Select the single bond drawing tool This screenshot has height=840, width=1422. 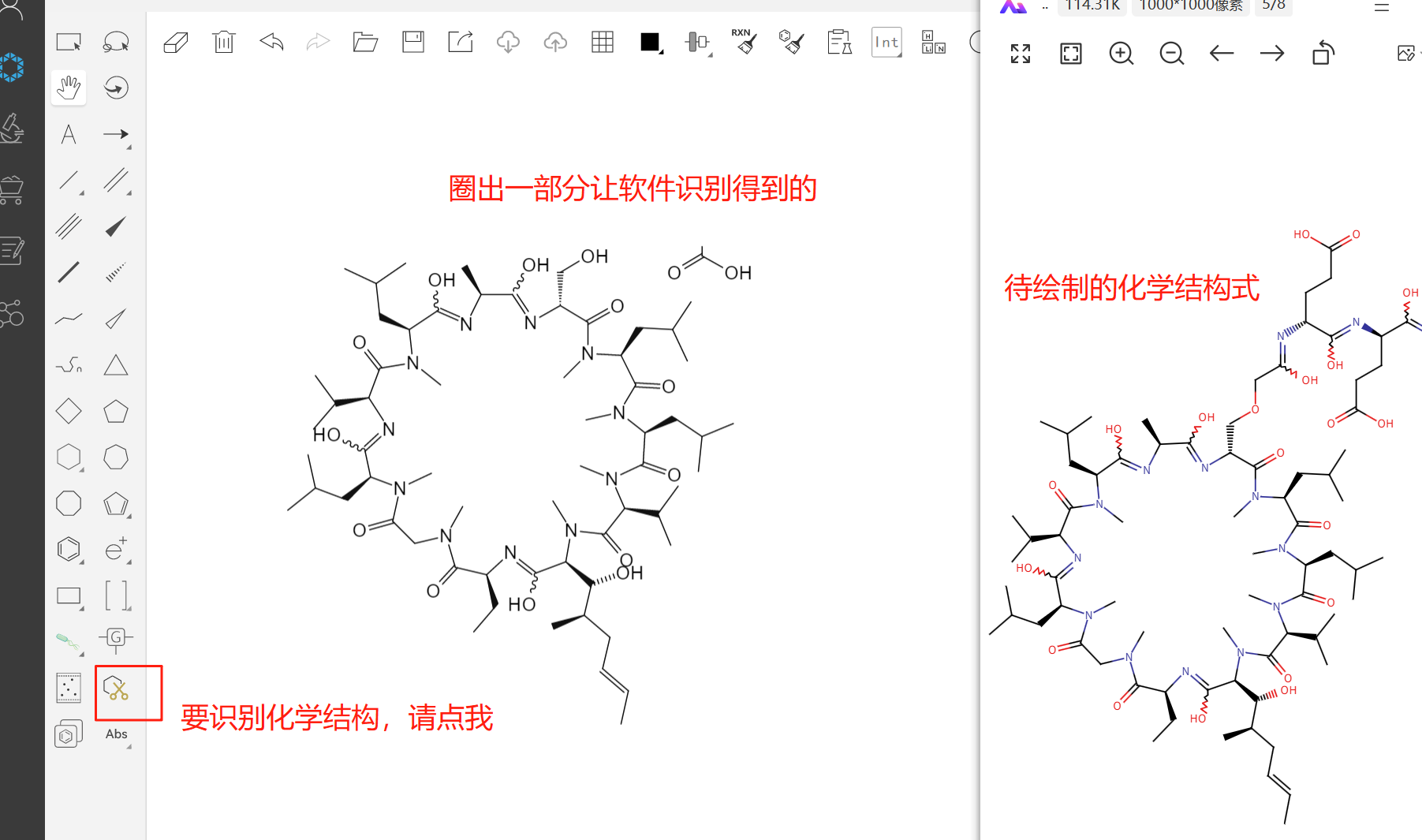[x=68, y=181]
